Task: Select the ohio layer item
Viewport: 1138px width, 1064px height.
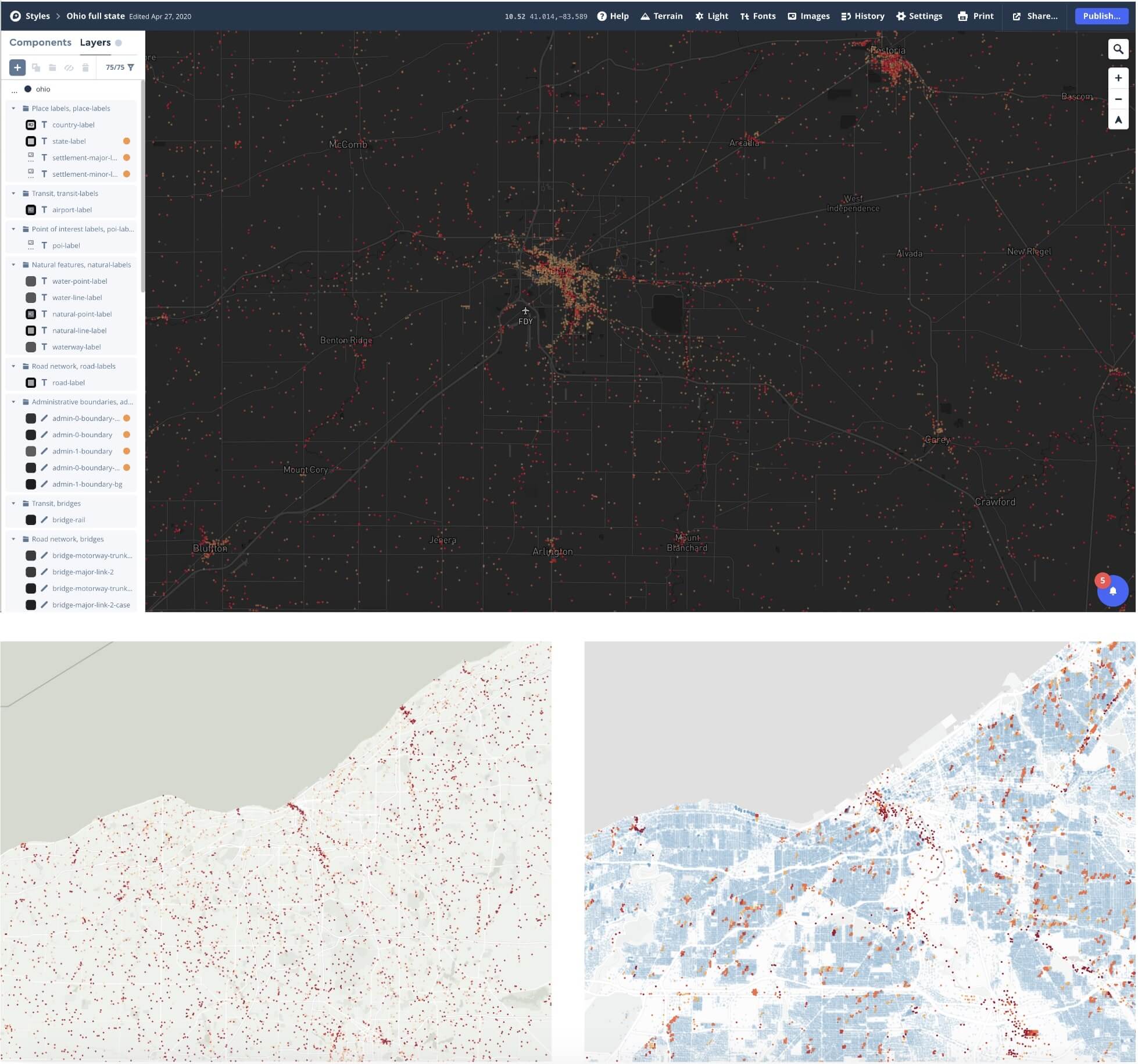Action: tap(43, 90)
